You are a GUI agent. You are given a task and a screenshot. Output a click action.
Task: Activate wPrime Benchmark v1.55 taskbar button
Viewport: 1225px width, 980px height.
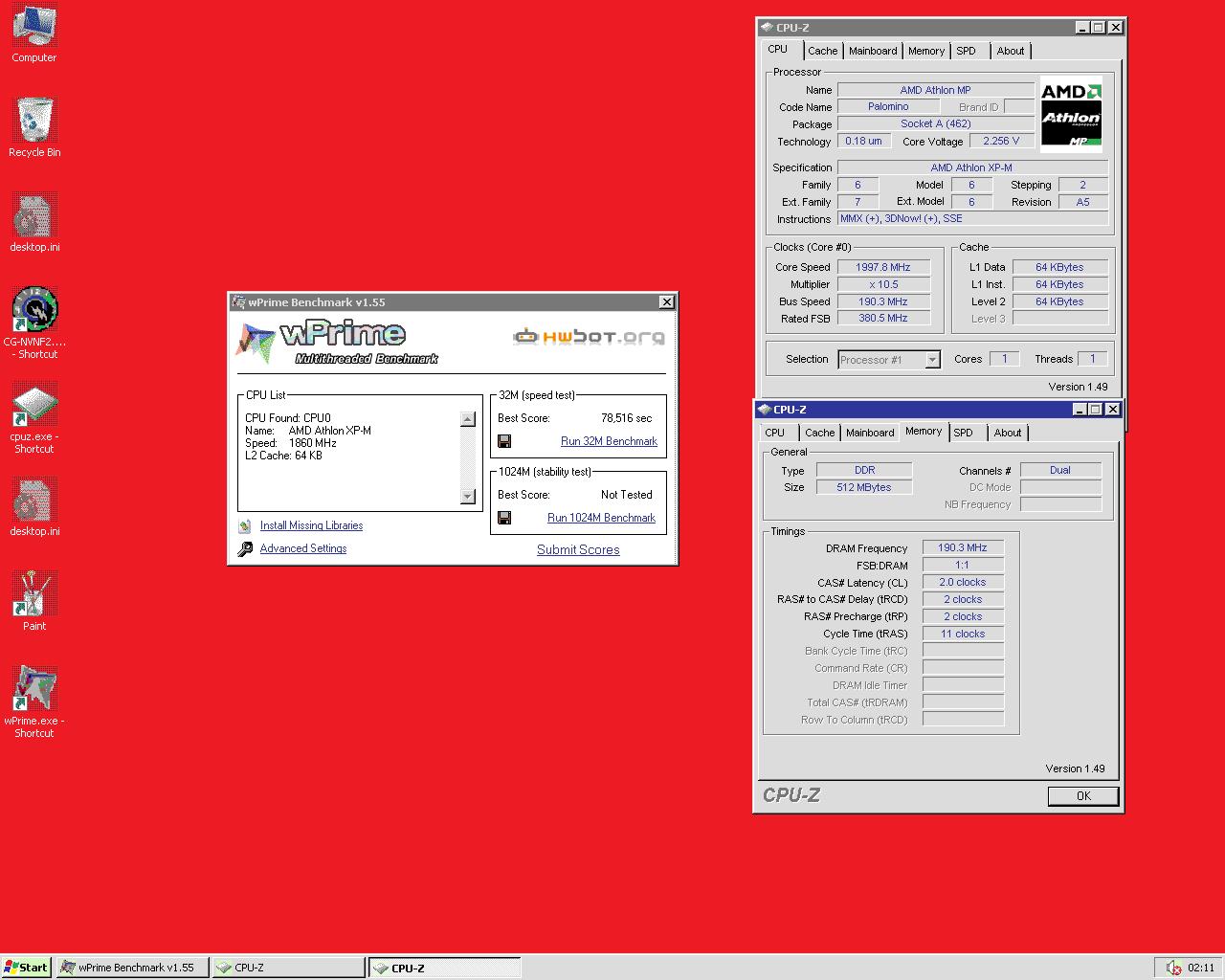point(132,968)
